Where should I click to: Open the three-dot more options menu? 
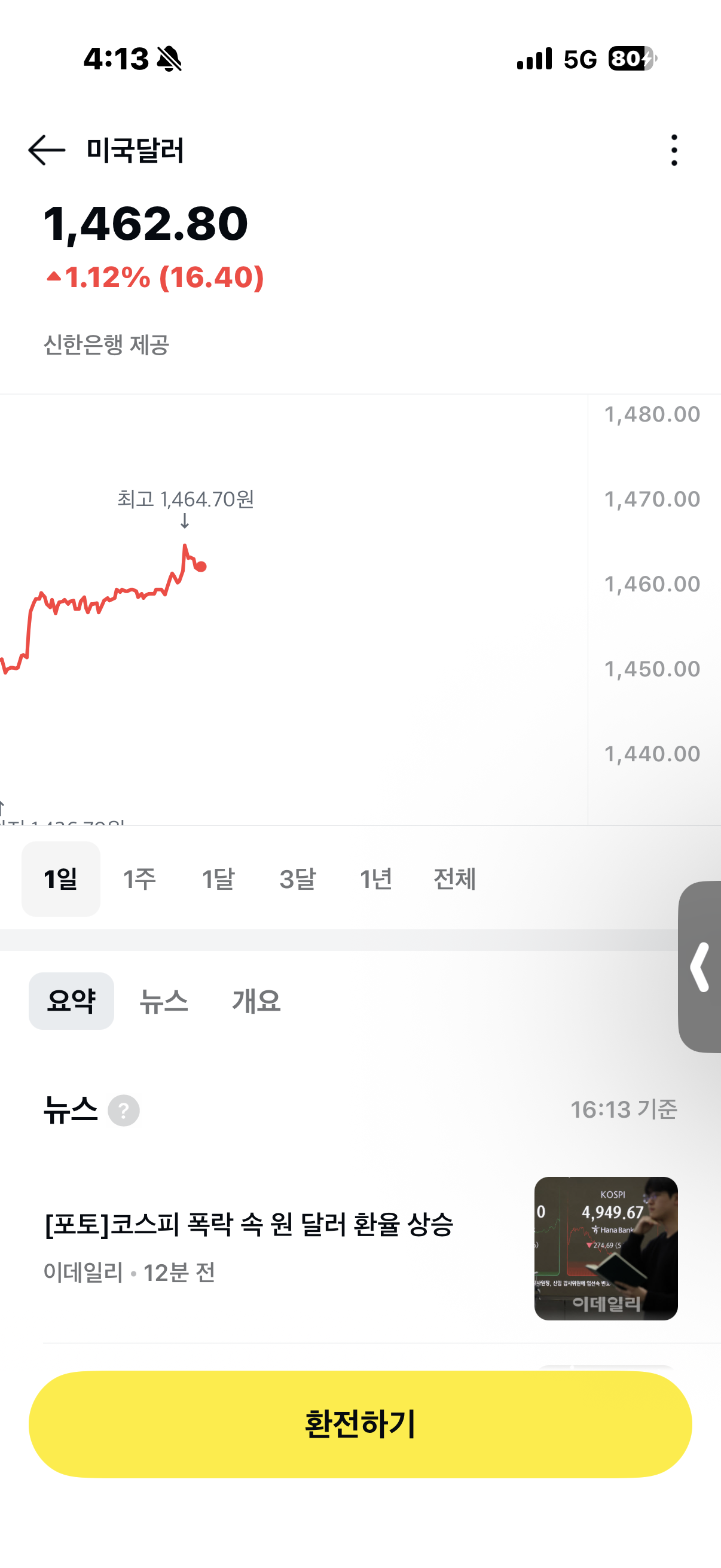pos(674,150)
